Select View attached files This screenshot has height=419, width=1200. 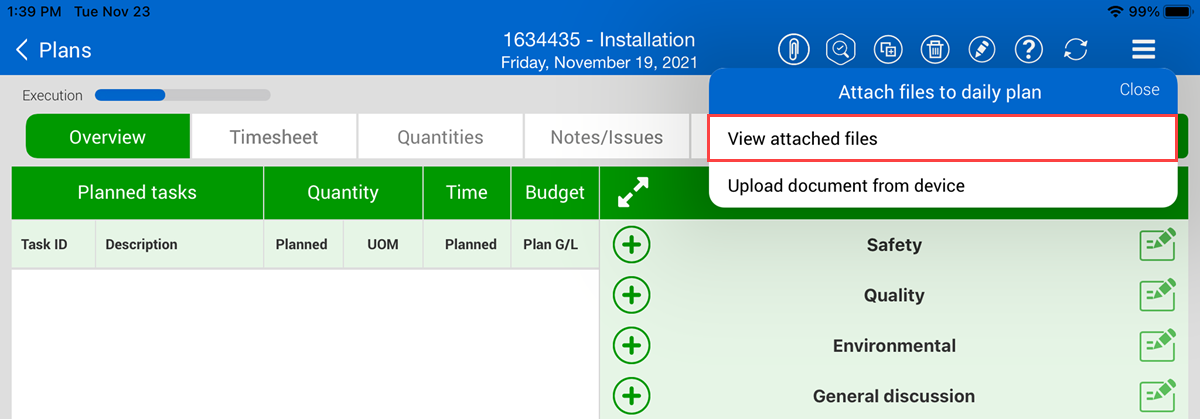941,139
